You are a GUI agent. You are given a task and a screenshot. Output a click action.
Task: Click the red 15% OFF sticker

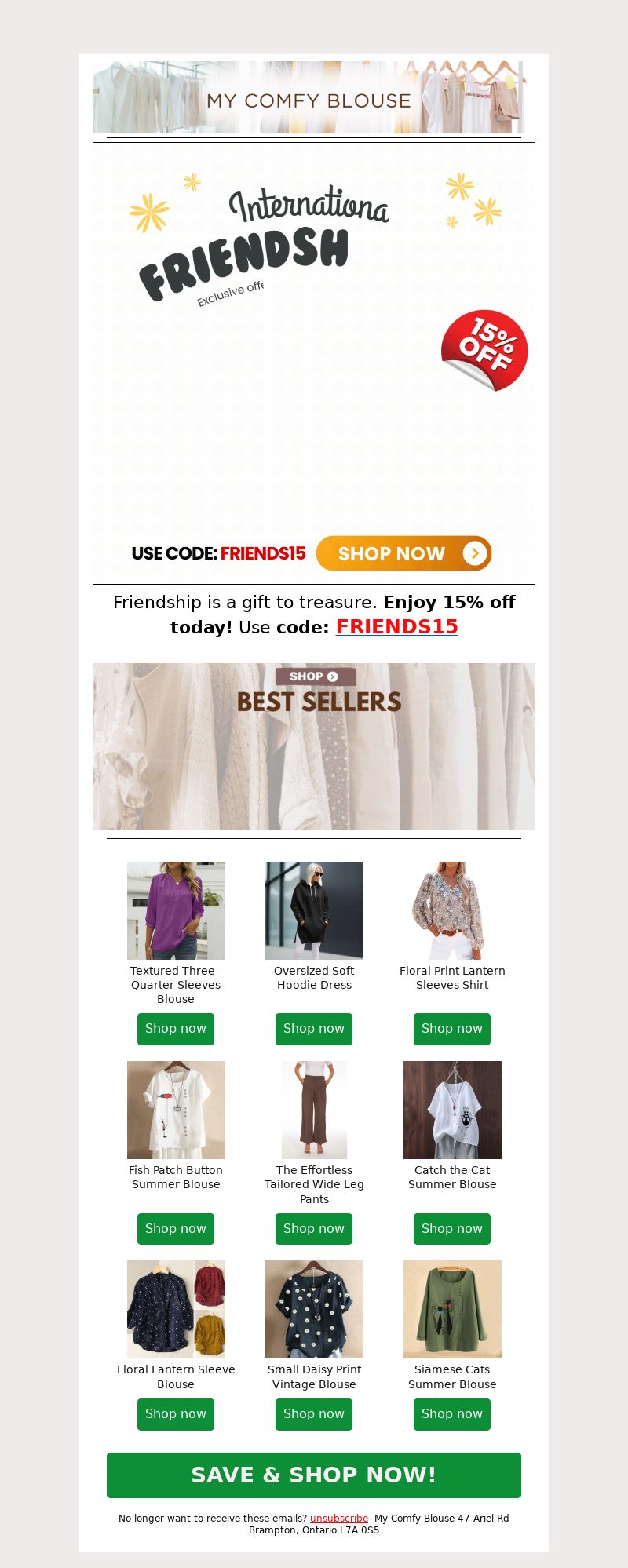[x=484, y=350]
